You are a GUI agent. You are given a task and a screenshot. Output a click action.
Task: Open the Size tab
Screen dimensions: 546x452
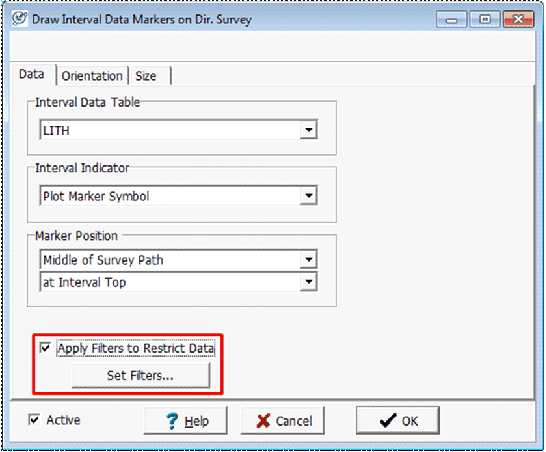(x=146, y=76)
